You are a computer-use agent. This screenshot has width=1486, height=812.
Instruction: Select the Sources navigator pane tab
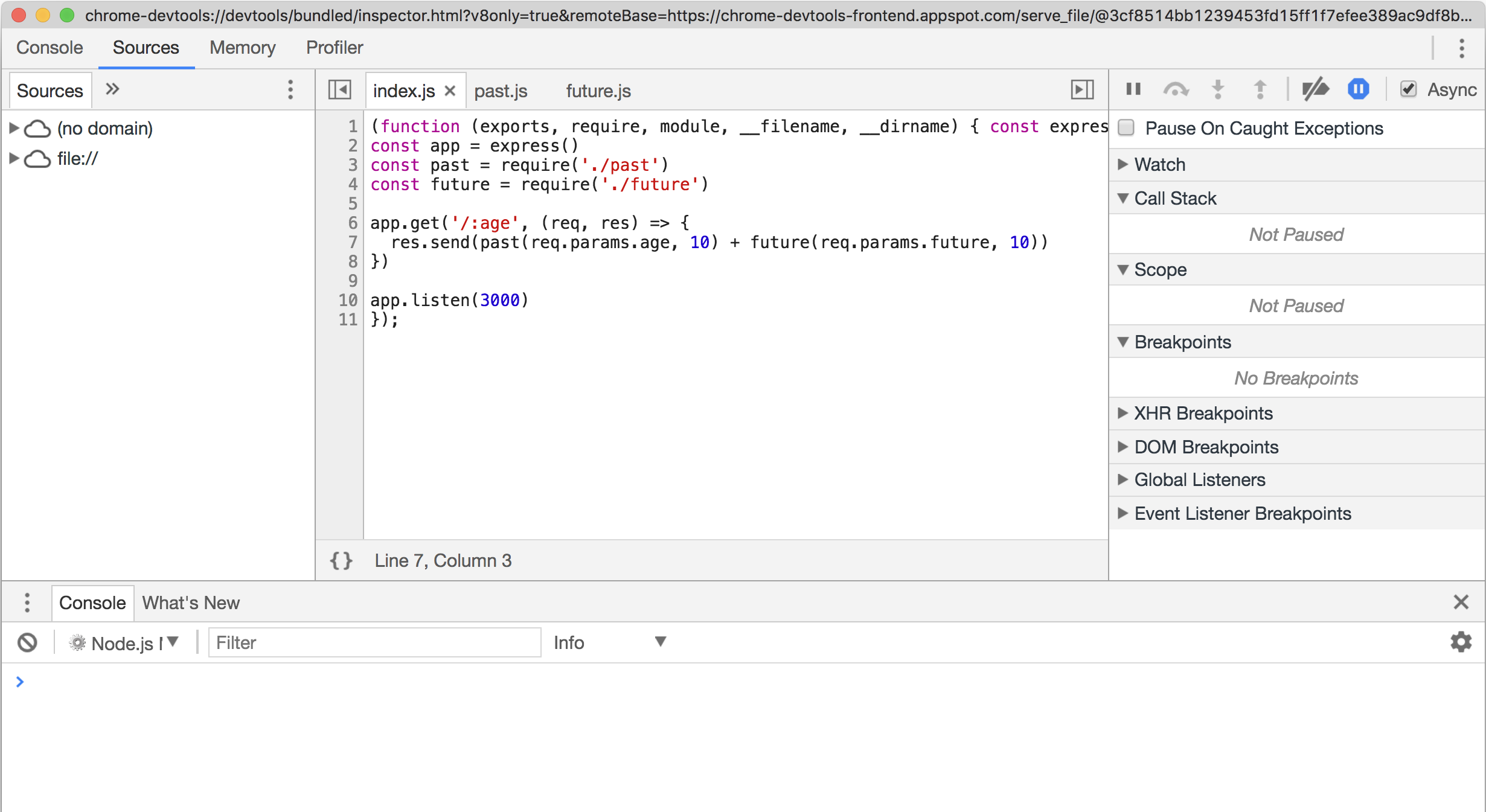[50, 91]
